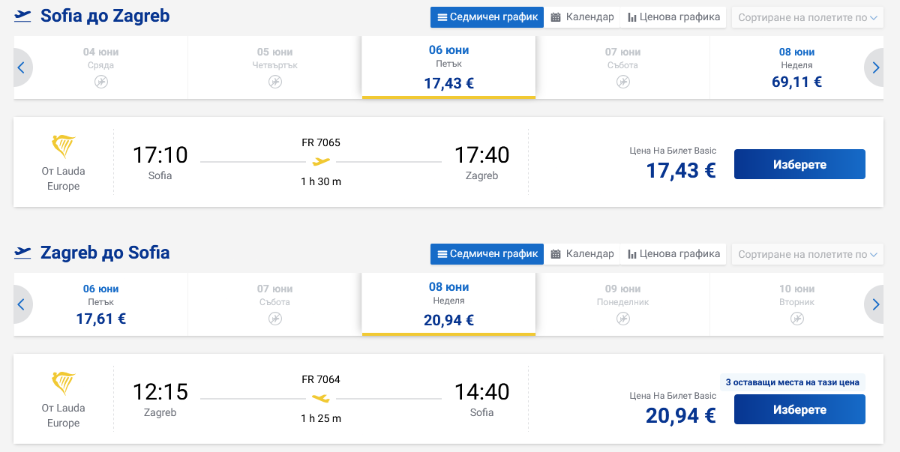Click the plane icon beside Sofia до Zagreb heading

click(x=22, y=16)
